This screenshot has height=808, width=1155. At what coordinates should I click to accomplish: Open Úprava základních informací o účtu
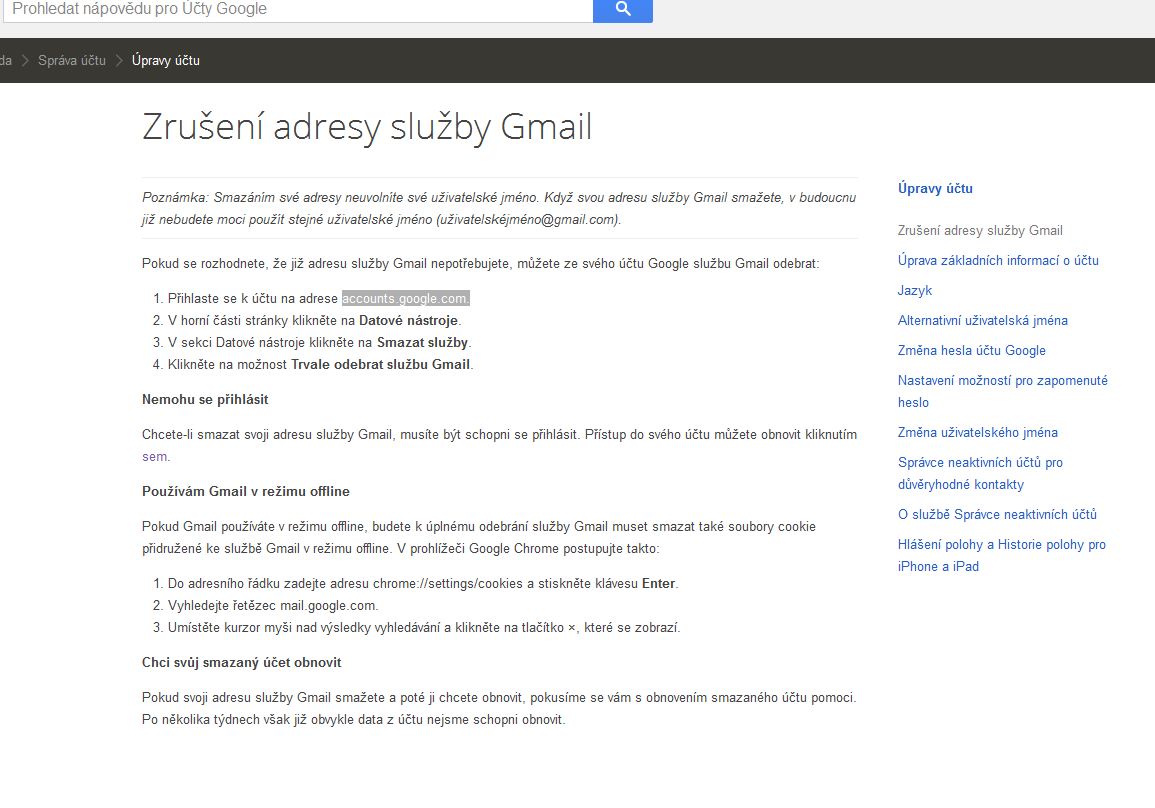click(998, 260)
